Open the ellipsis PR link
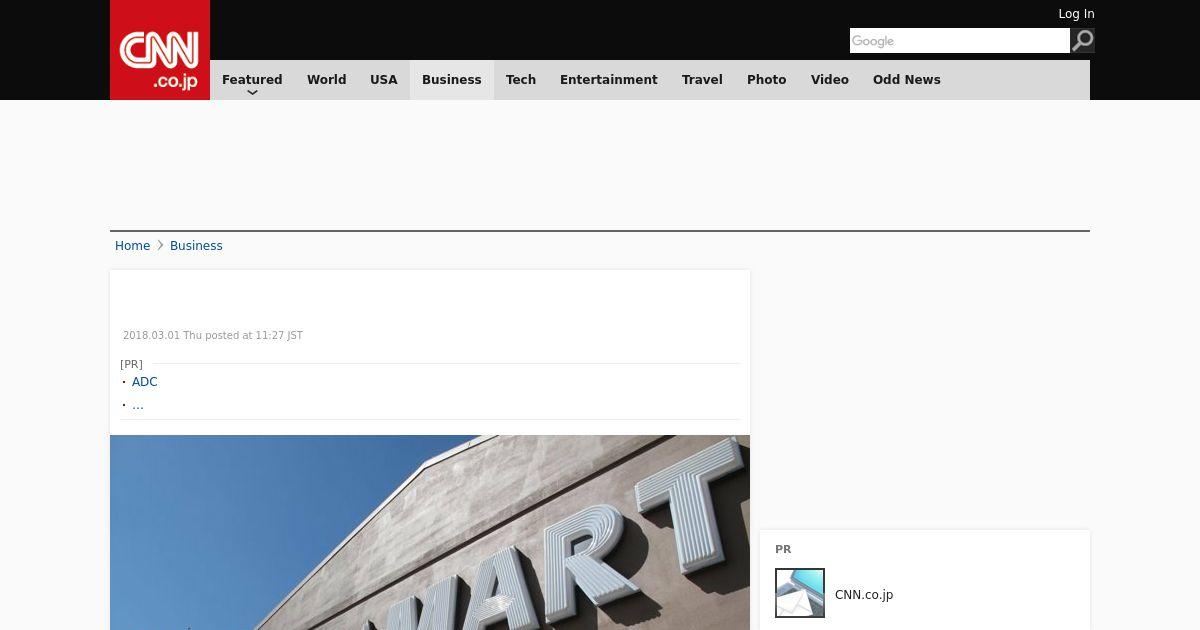The image size is (1200, 630). (x=138, y=405)
